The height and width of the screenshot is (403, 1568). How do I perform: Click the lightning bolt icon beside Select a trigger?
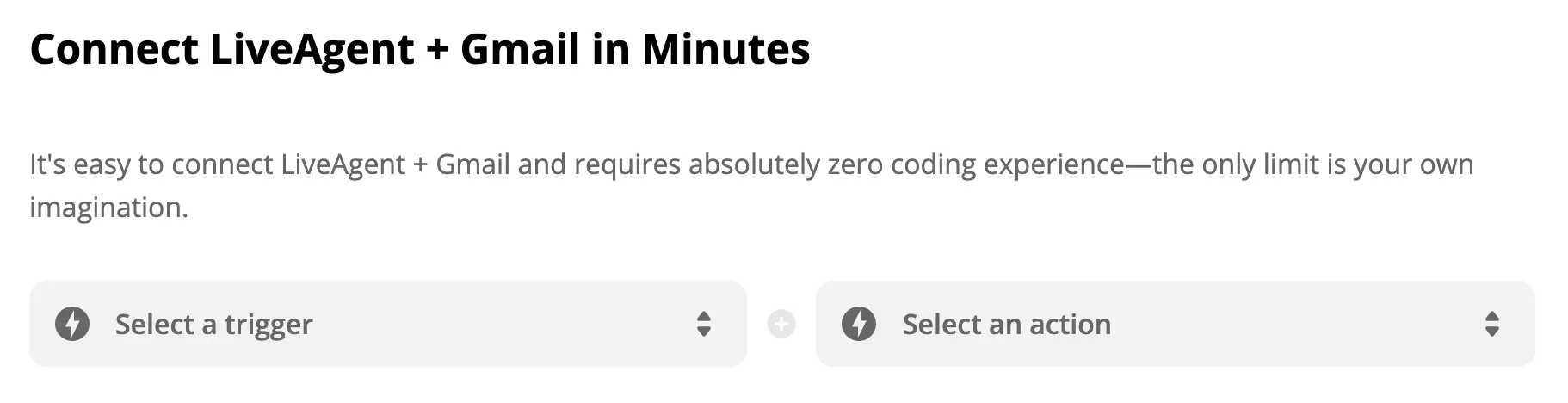pos(72,325)
